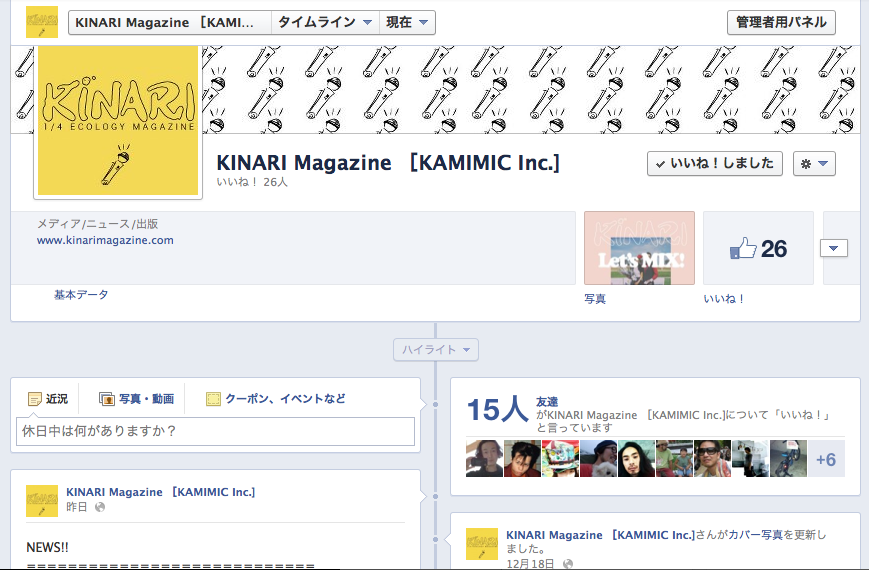Click the small KINARI logo in top bar
Image resolution: width=869 pixels, height=570 pixels.
(42, 22)
